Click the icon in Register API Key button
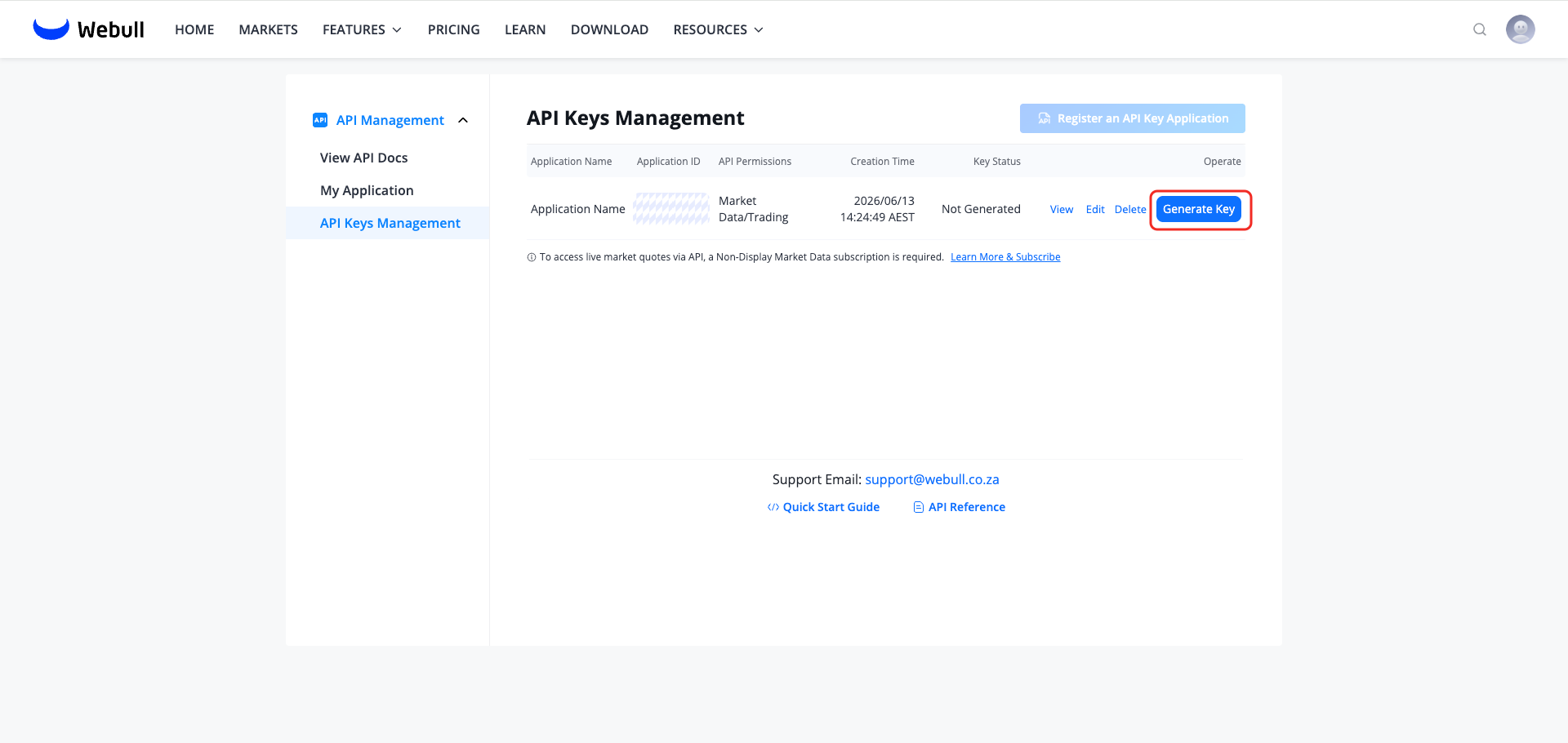Image resolution: width=1568 pixels, height=743 pixels. point(1044,118)
